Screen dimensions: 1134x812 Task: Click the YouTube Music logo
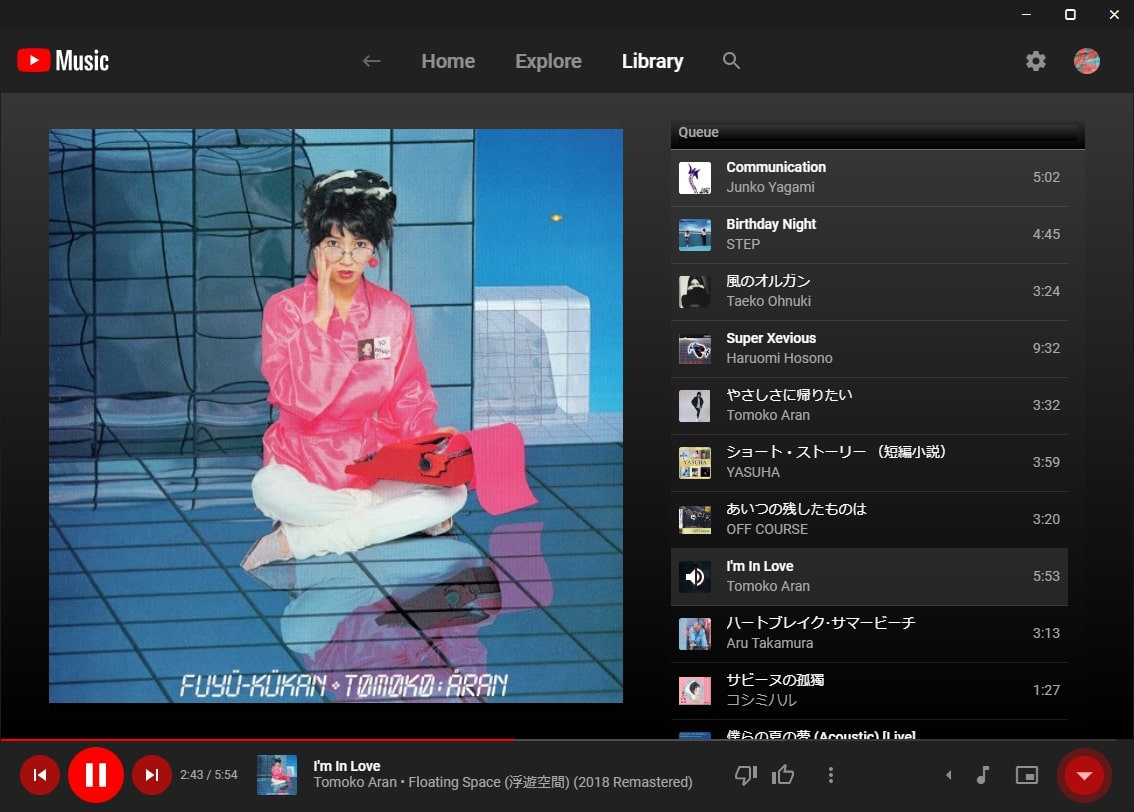(x=63, y=61)
